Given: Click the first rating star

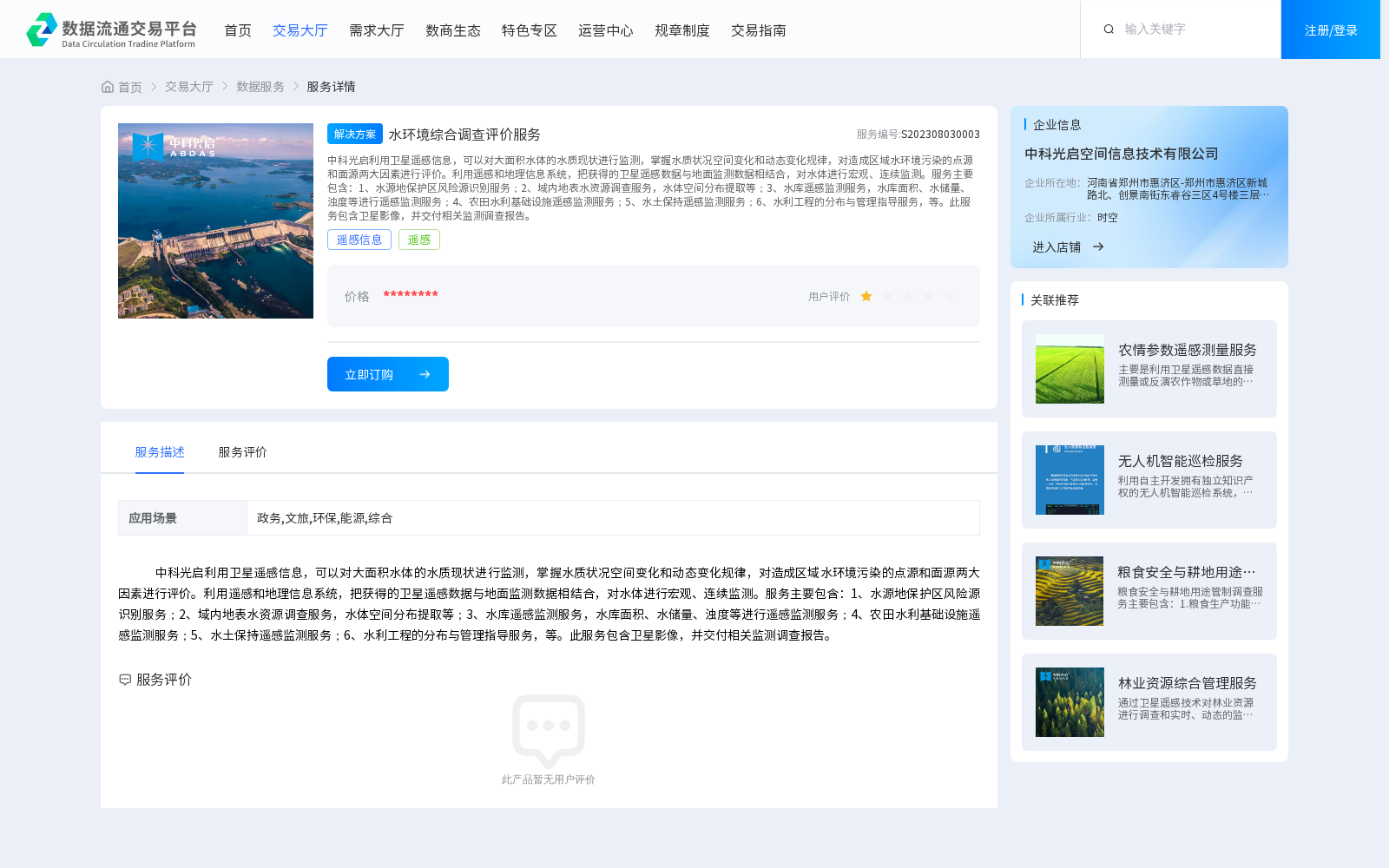Looking at the screenshot, I should [866, 296].
